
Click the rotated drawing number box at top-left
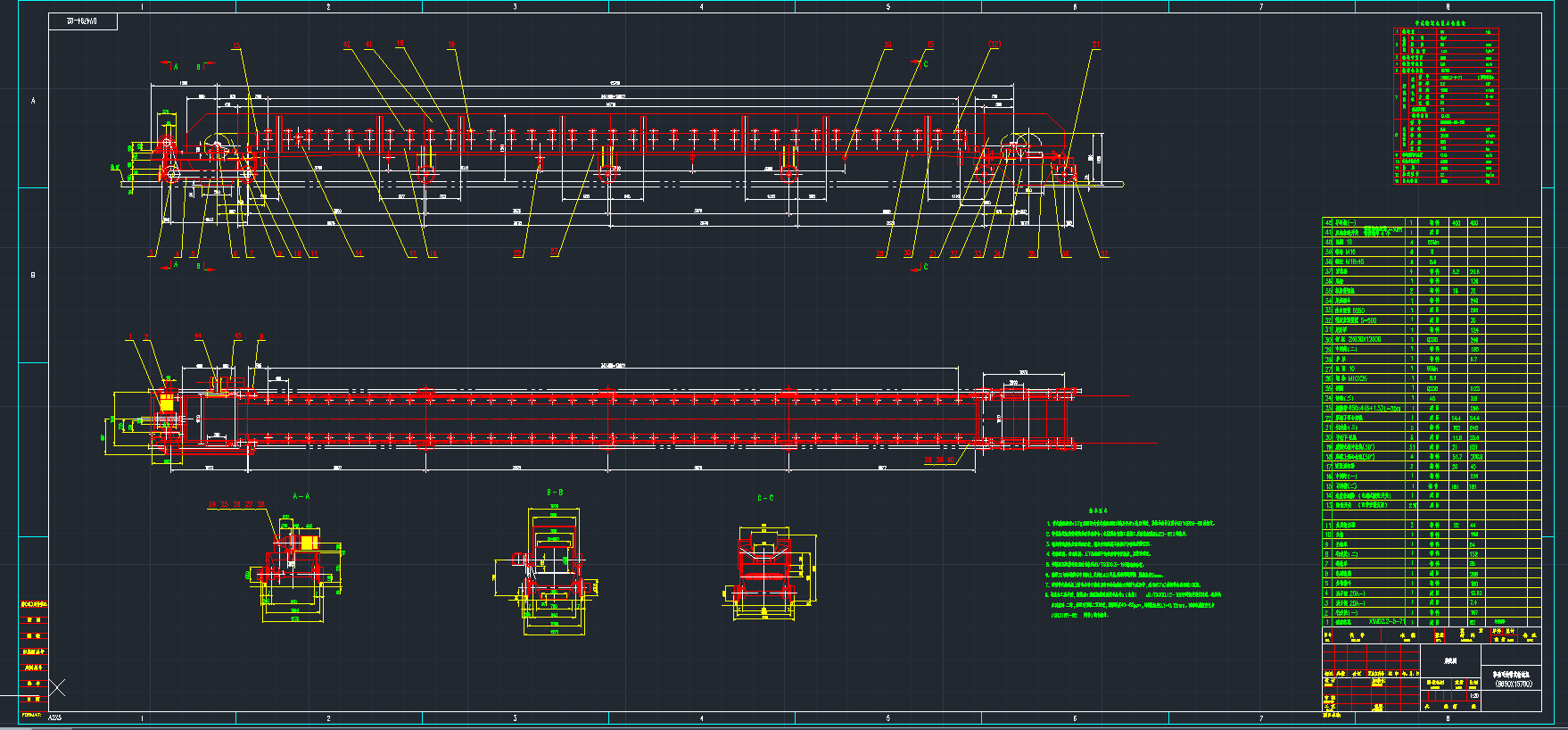tap(83, 21)
